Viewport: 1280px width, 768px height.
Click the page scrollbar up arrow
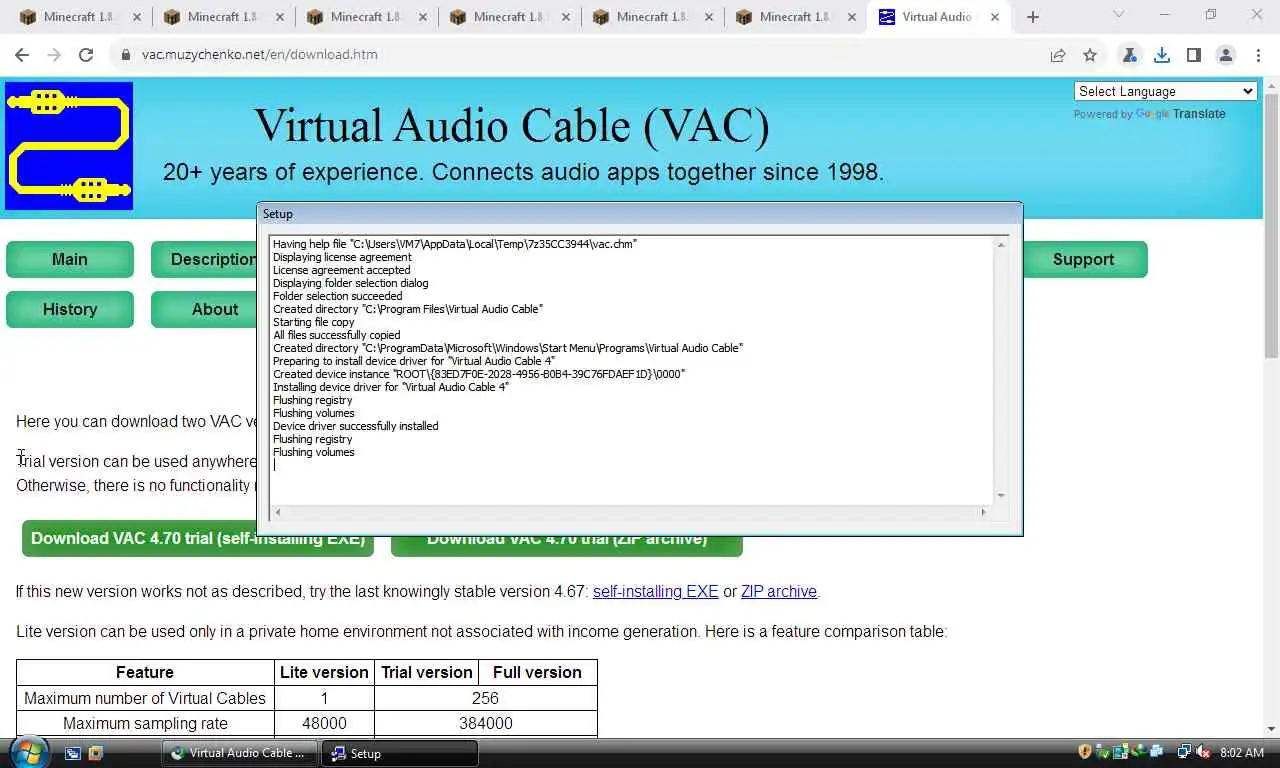[1271, 86]
